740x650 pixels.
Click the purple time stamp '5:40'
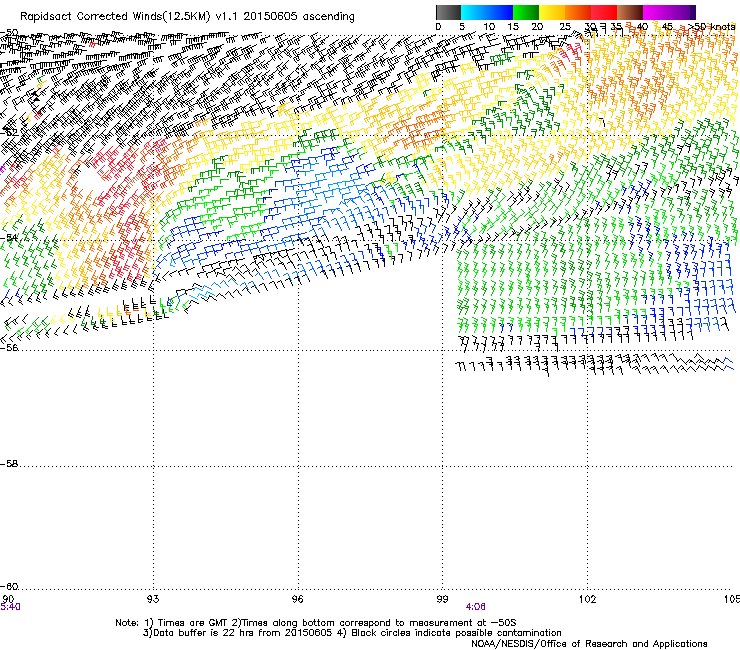(x=10, y=607)
